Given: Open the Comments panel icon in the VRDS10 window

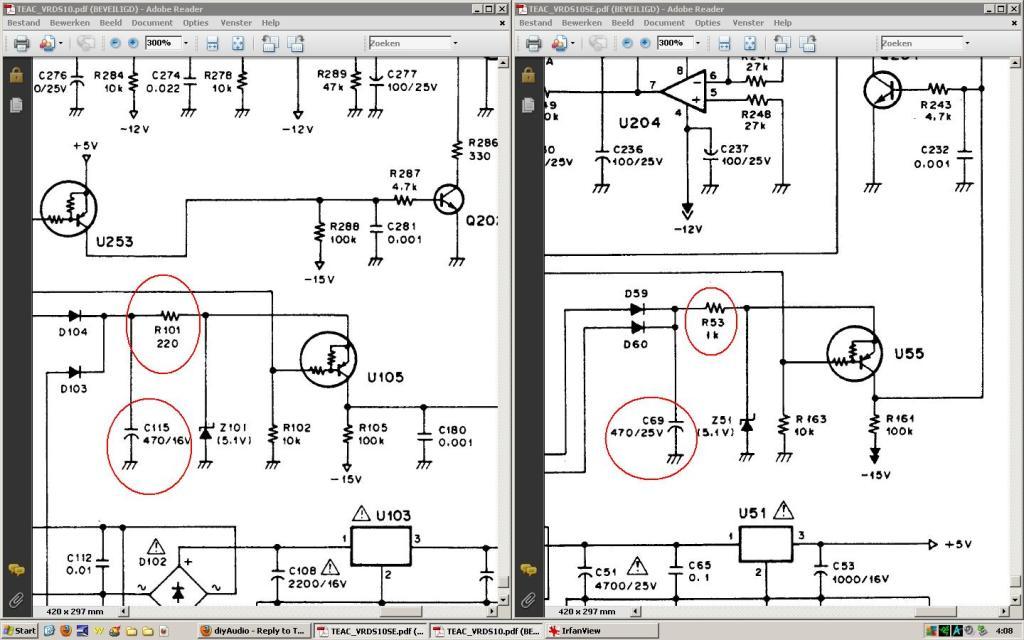Looking at the screenshot, I should 16,570.
